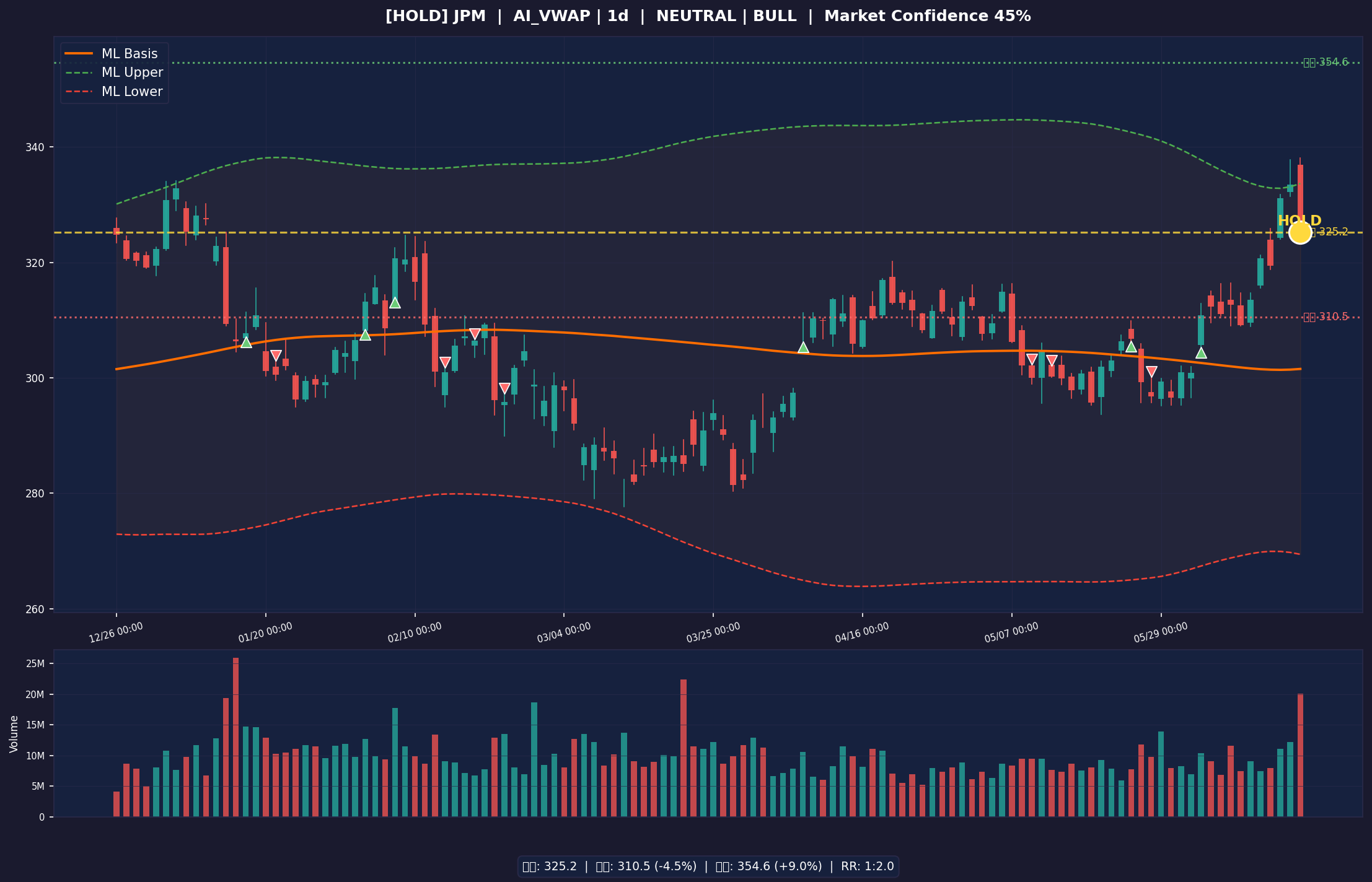Viewport: 1372px width, 882px height.
Task: Click the 340 price axis tick
Action: [36, 147]
